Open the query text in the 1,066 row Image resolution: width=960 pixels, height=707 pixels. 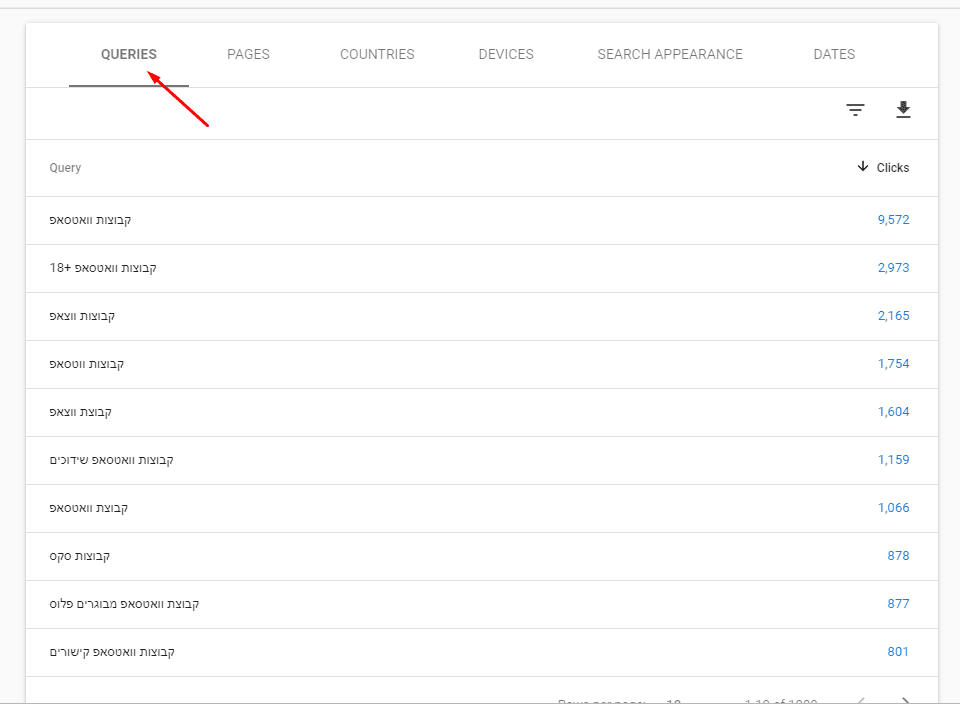[x=89, y=507]
